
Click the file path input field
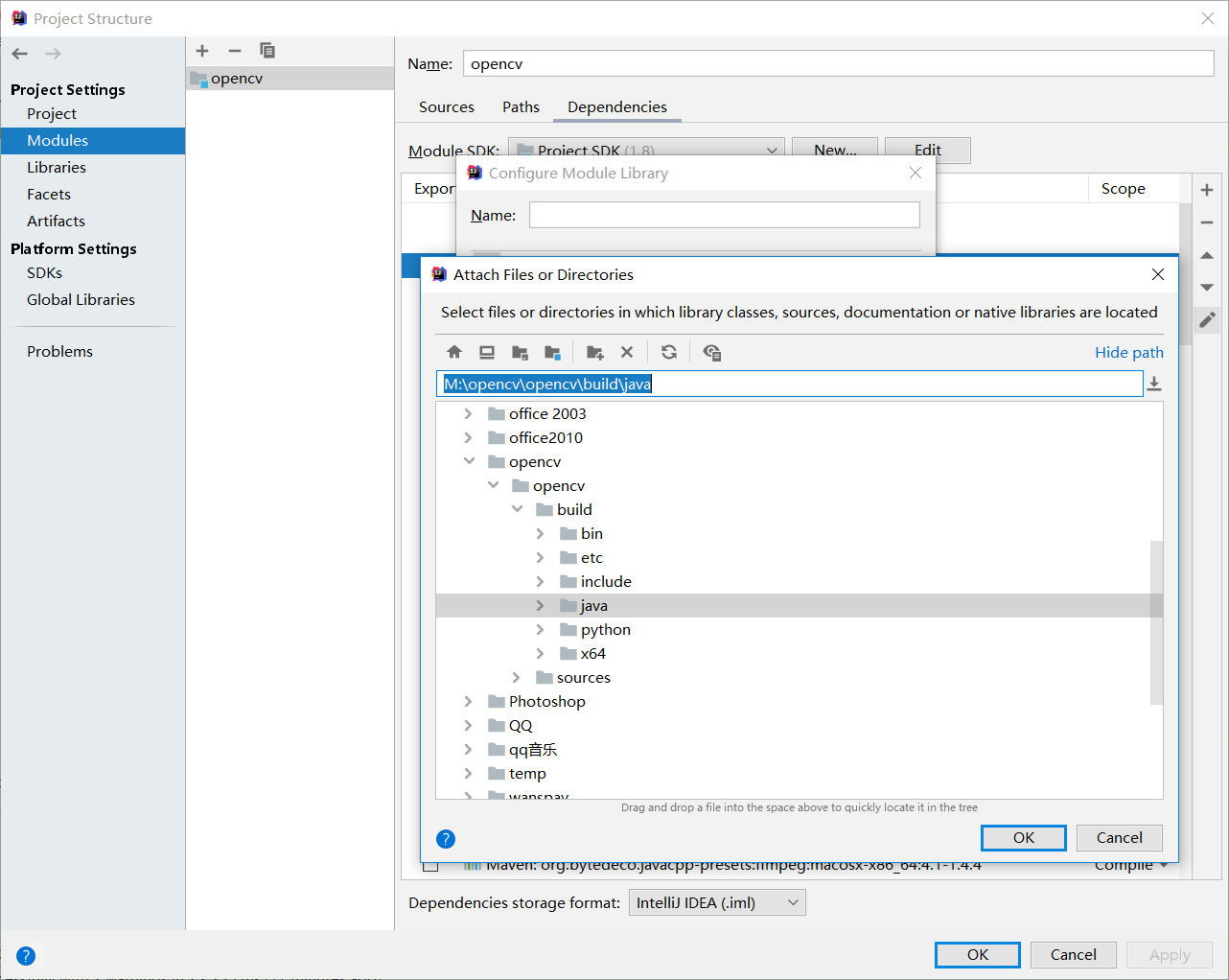coord(790,384)
